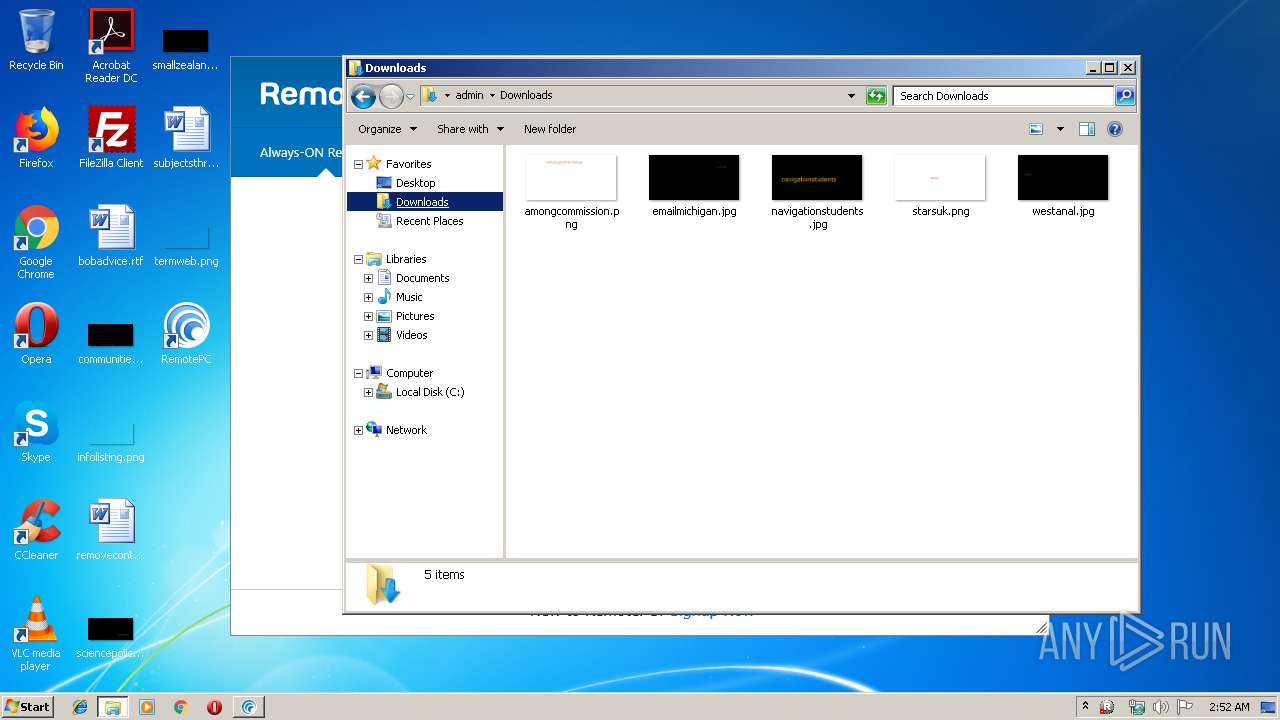Select Desktop under Favorites
The image size is (1280, 720).
pyautogui.click(x=415, y=183)
